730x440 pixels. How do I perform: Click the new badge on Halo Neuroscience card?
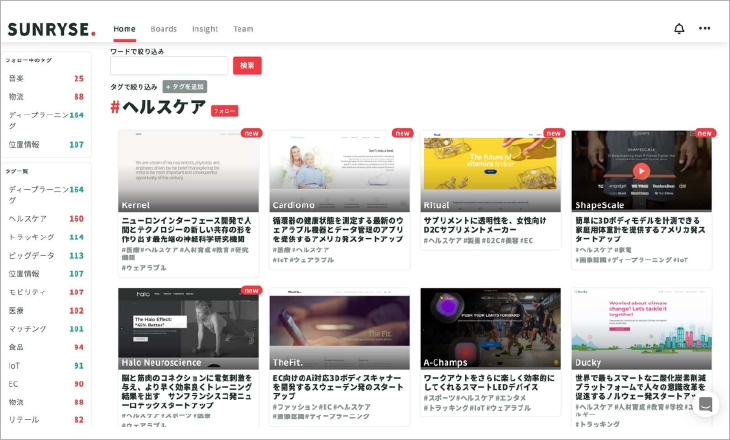[251, 291]
